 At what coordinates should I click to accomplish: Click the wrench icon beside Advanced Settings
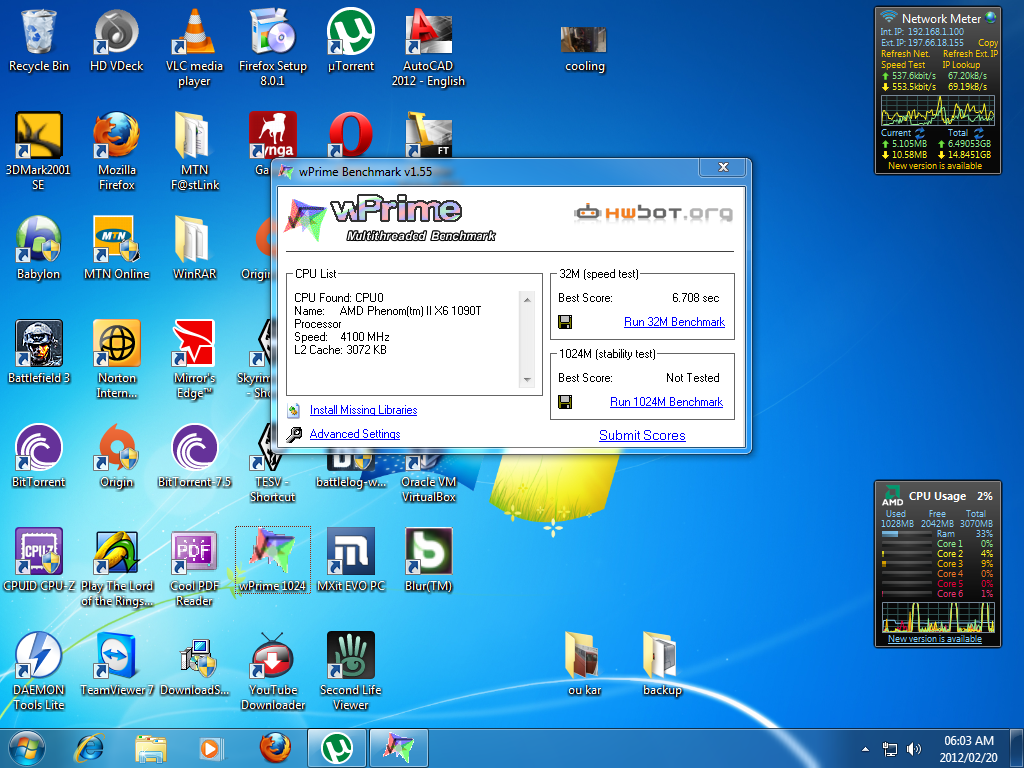pyautogui.click(x=294, y=434)
